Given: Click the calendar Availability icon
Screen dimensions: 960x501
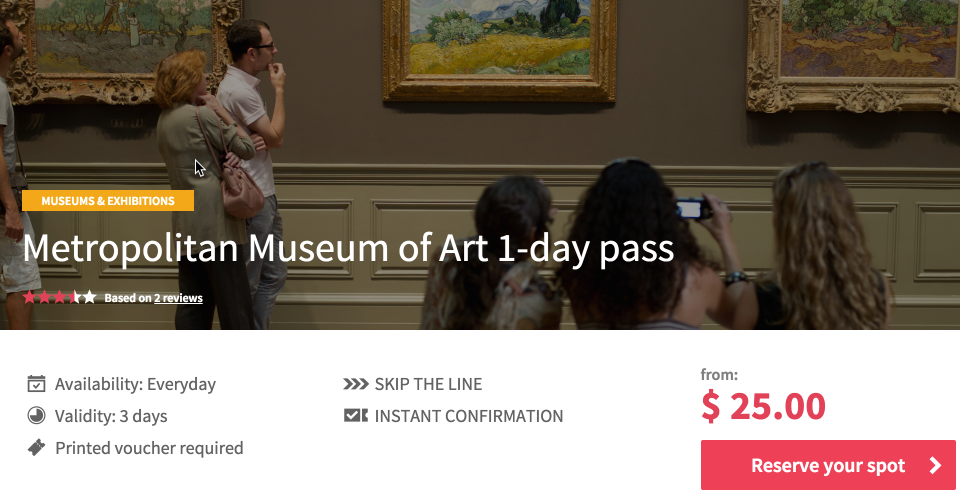Looking at the screenshot, I should [36, 384].
